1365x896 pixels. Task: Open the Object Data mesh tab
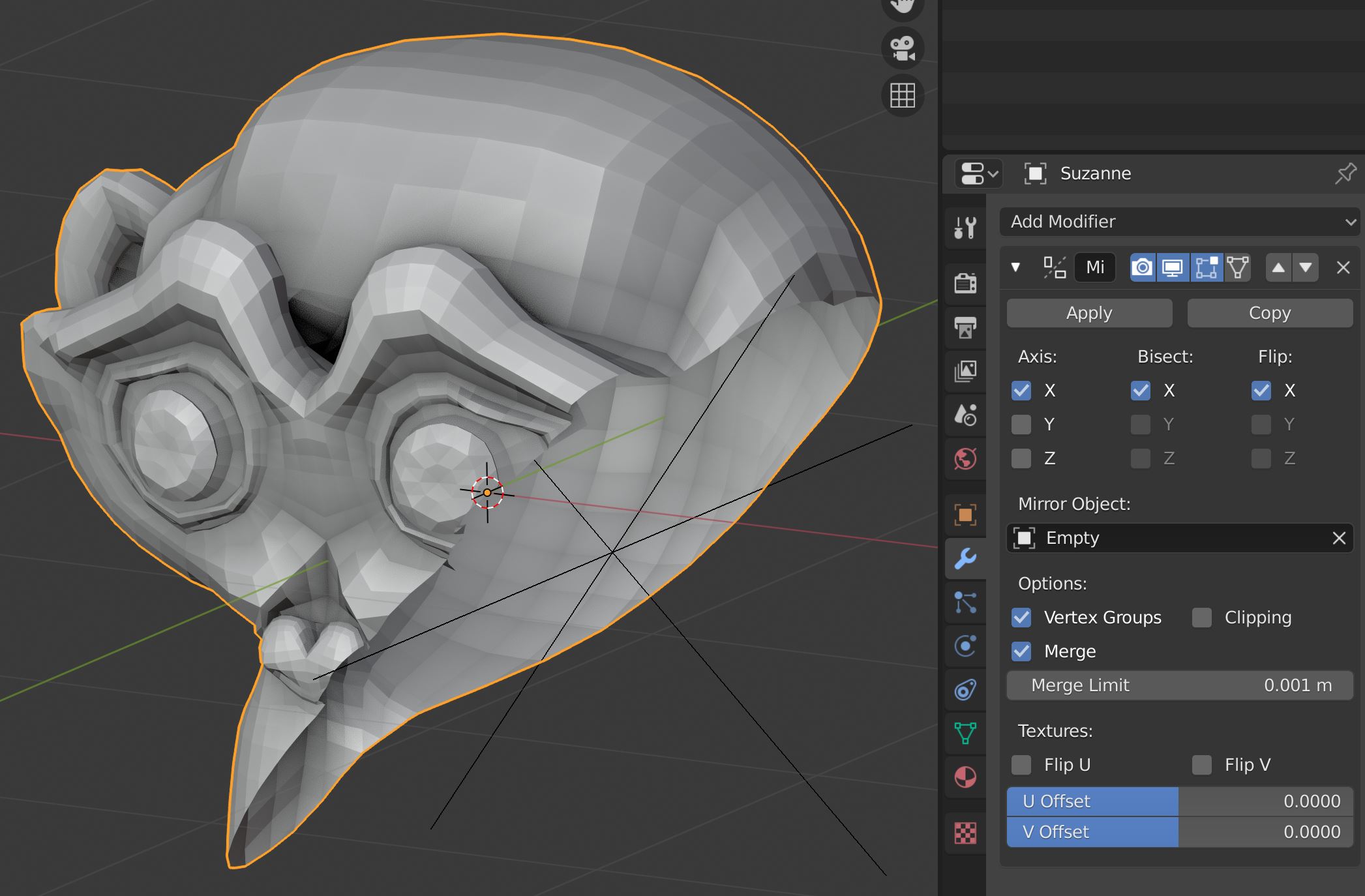point(965,733)
